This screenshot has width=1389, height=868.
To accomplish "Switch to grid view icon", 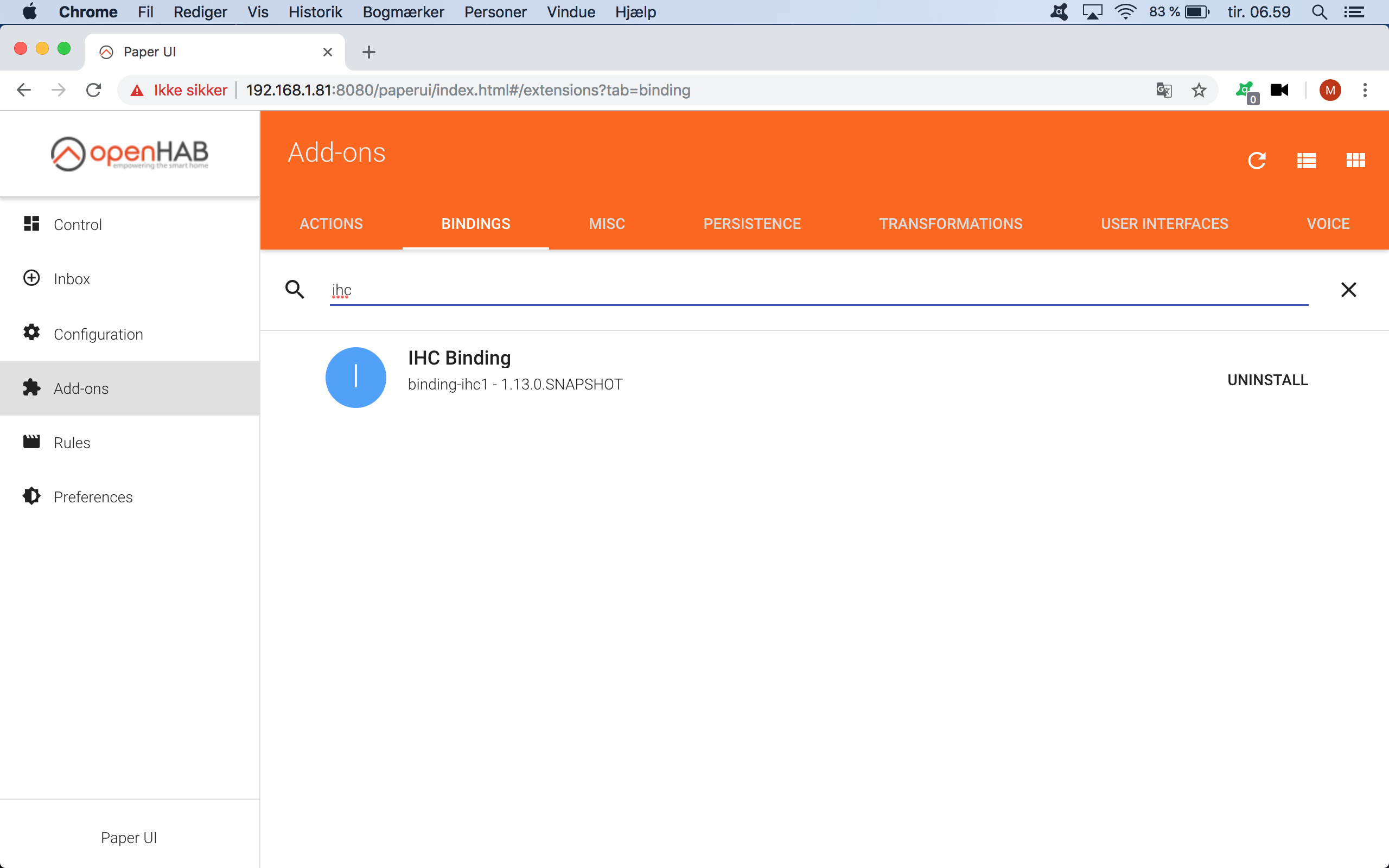I will [1356, 160].
